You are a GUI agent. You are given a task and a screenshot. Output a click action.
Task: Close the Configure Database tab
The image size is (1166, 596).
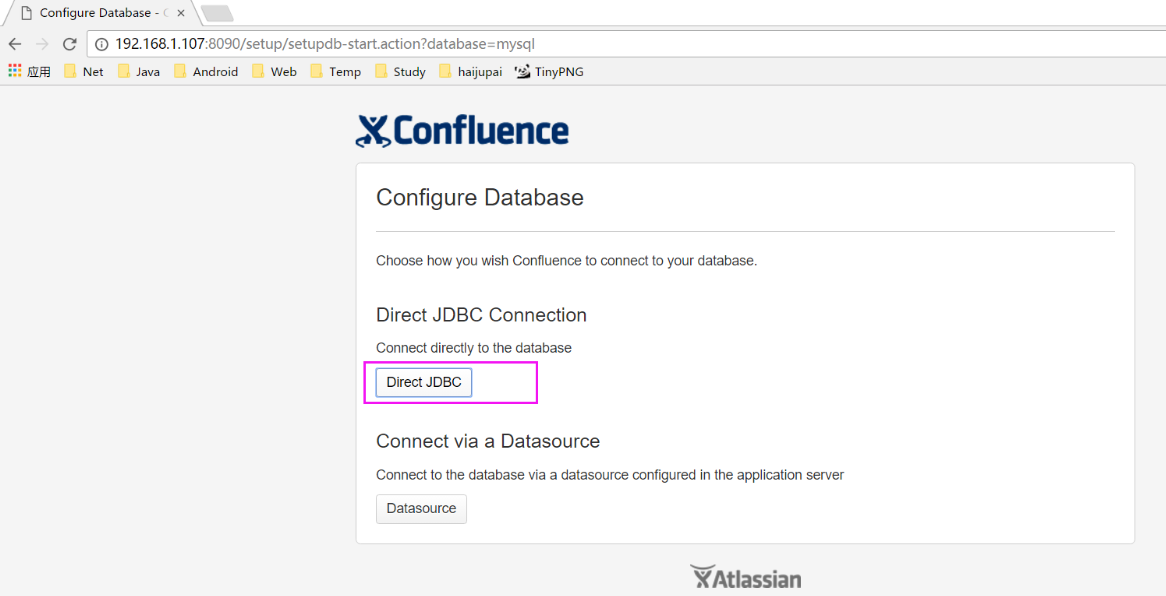click(x=181, y=13)
